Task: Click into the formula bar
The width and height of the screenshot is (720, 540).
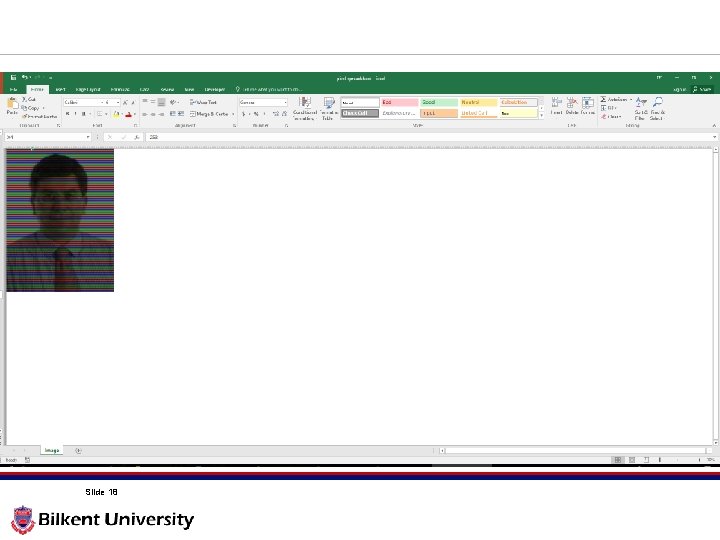Action: click(427, 137)
